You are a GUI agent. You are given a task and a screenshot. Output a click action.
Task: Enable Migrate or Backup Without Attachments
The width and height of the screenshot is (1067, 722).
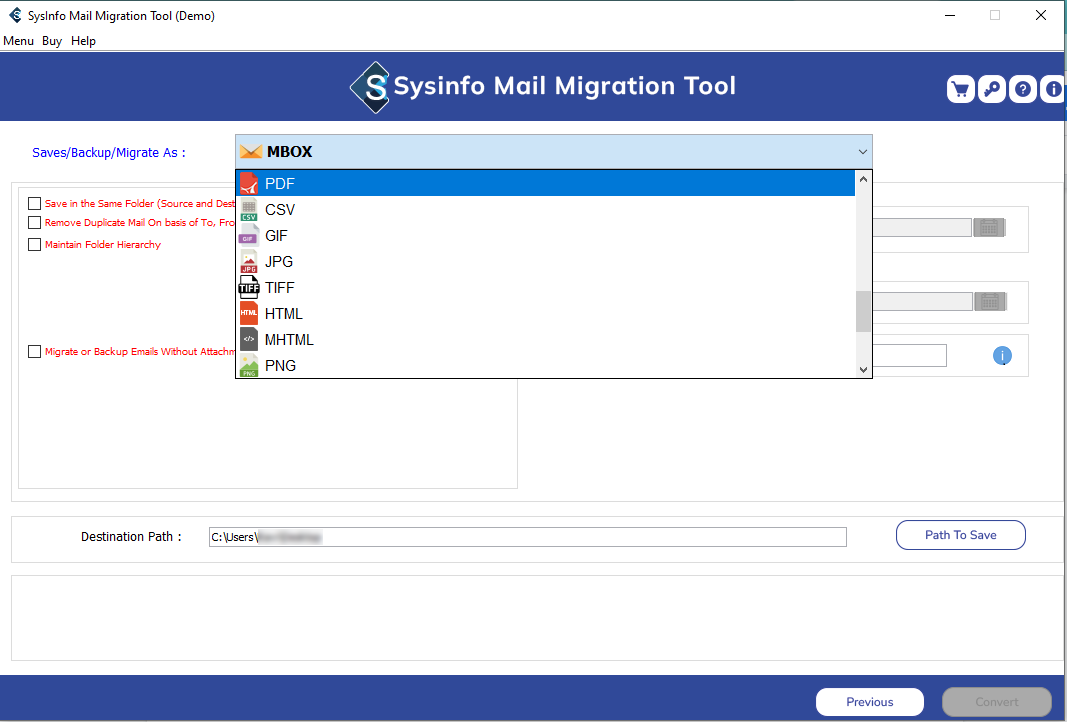point(35,352)
